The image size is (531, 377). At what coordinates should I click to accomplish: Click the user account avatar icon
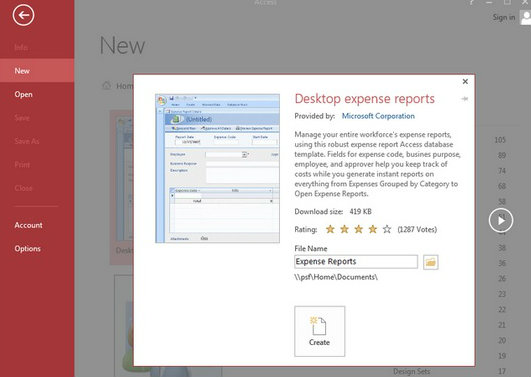click(526, 18)
